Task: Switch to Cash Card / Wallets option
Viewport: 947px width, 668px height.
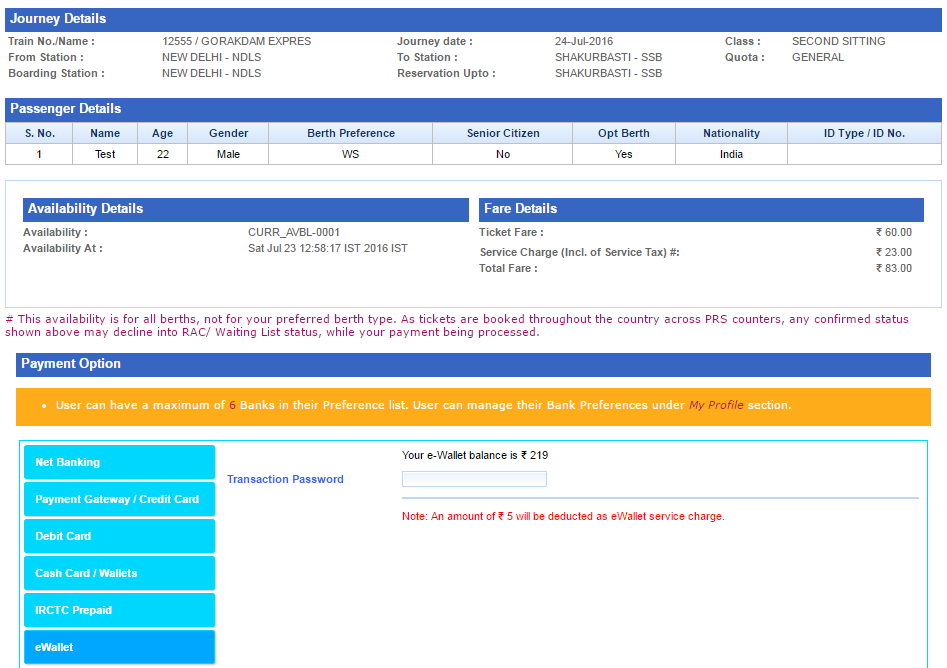Action: pyautogui.click(x=119, y=573)
